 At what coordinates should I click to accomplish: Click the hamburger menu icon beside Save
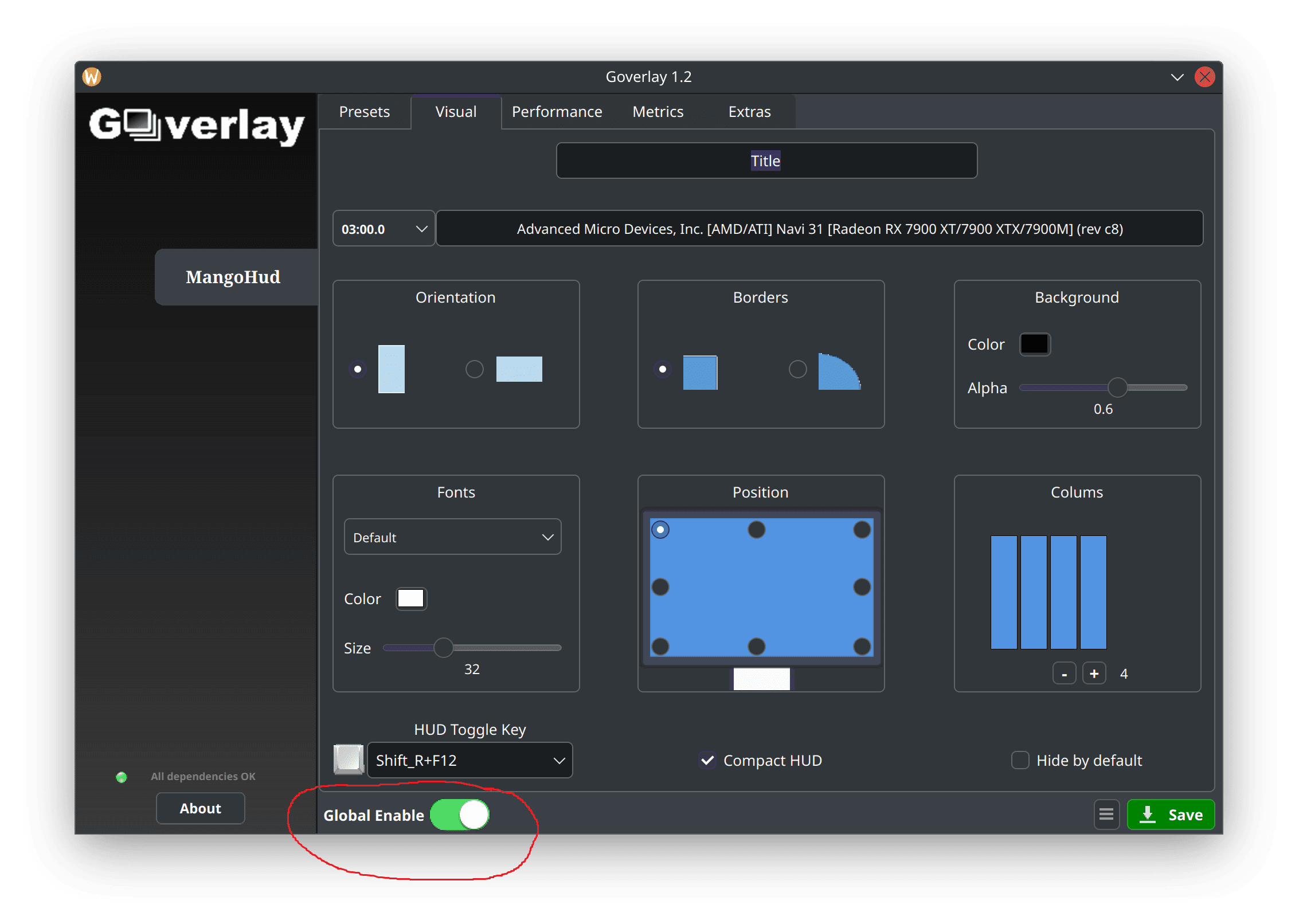coord(1106,815)
